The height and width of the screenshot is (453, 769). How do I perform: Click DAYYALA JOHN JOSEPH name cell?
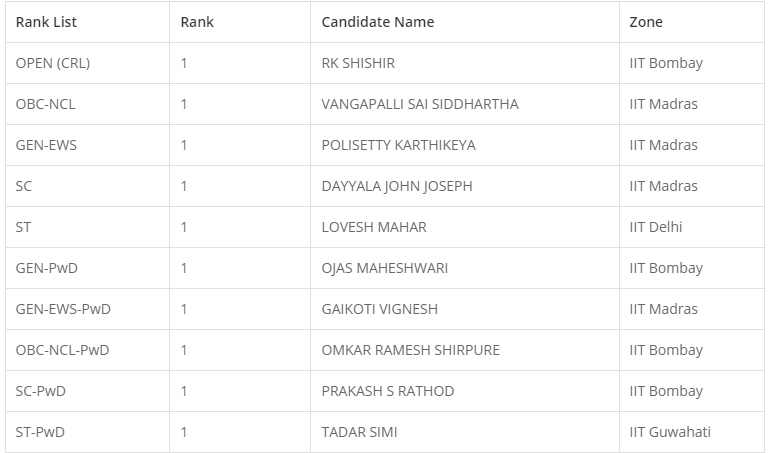(396, 186)
